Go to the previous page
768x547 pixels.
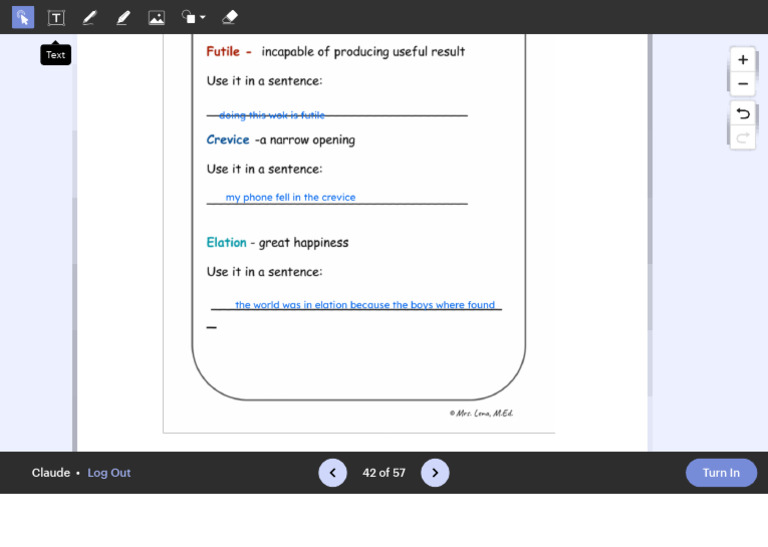[333, 473]
